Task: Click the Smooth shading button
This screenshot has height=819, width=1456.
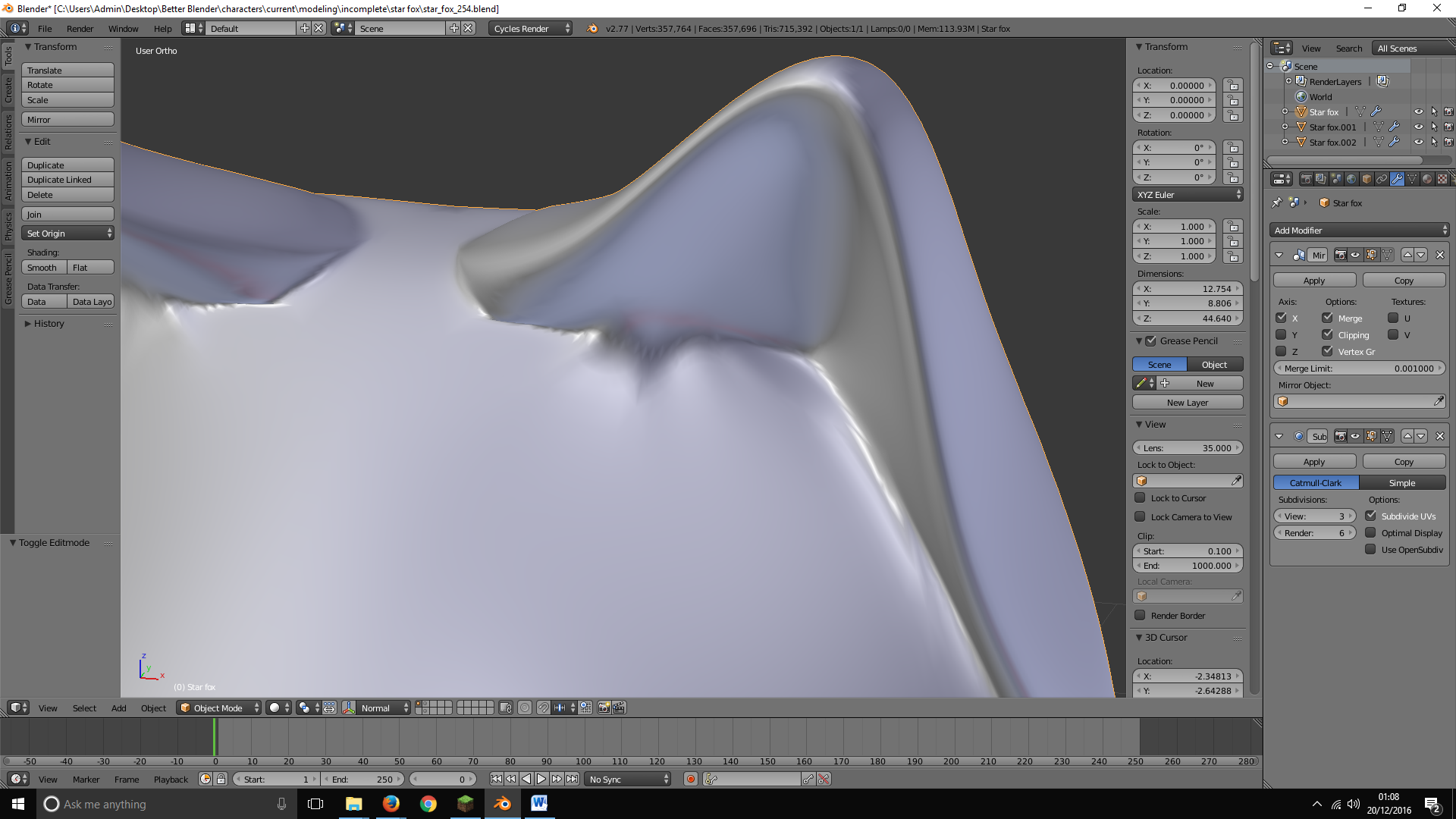Action: 43,267
